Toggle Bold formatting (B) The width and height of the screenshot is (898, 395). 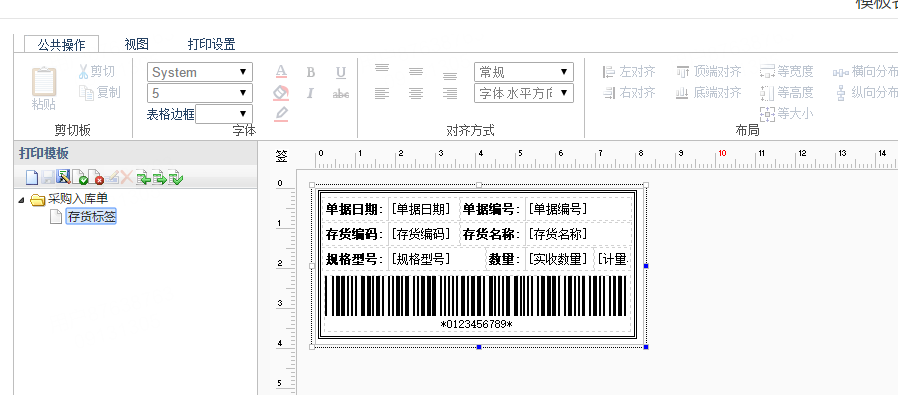310,72
